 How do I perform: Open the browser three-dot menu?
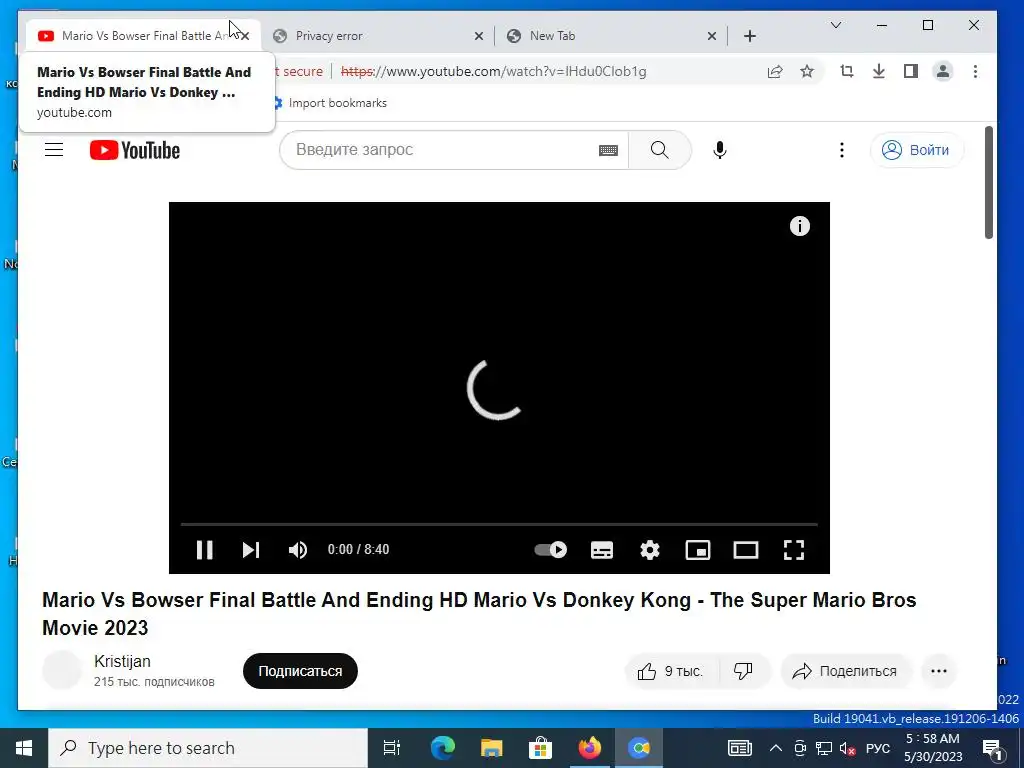click(x=975, y=71)
